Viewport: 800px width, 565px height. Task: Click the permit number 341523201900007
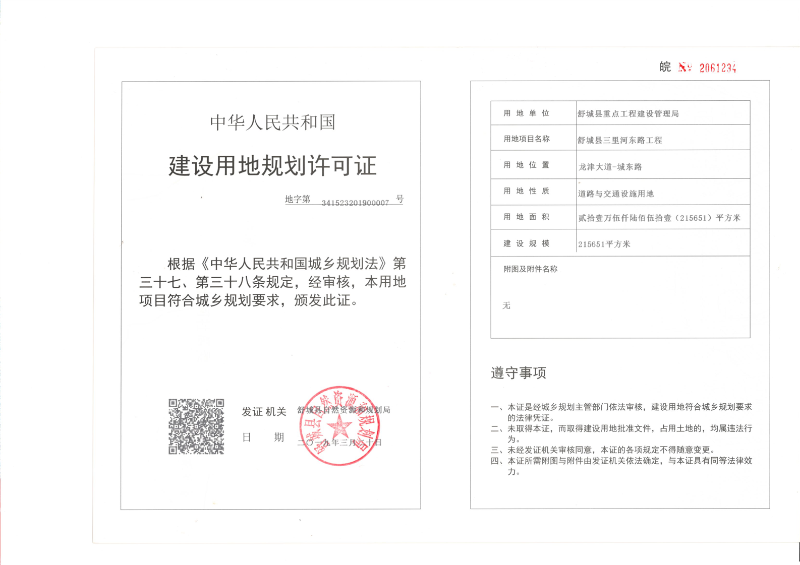click(355, 203)
